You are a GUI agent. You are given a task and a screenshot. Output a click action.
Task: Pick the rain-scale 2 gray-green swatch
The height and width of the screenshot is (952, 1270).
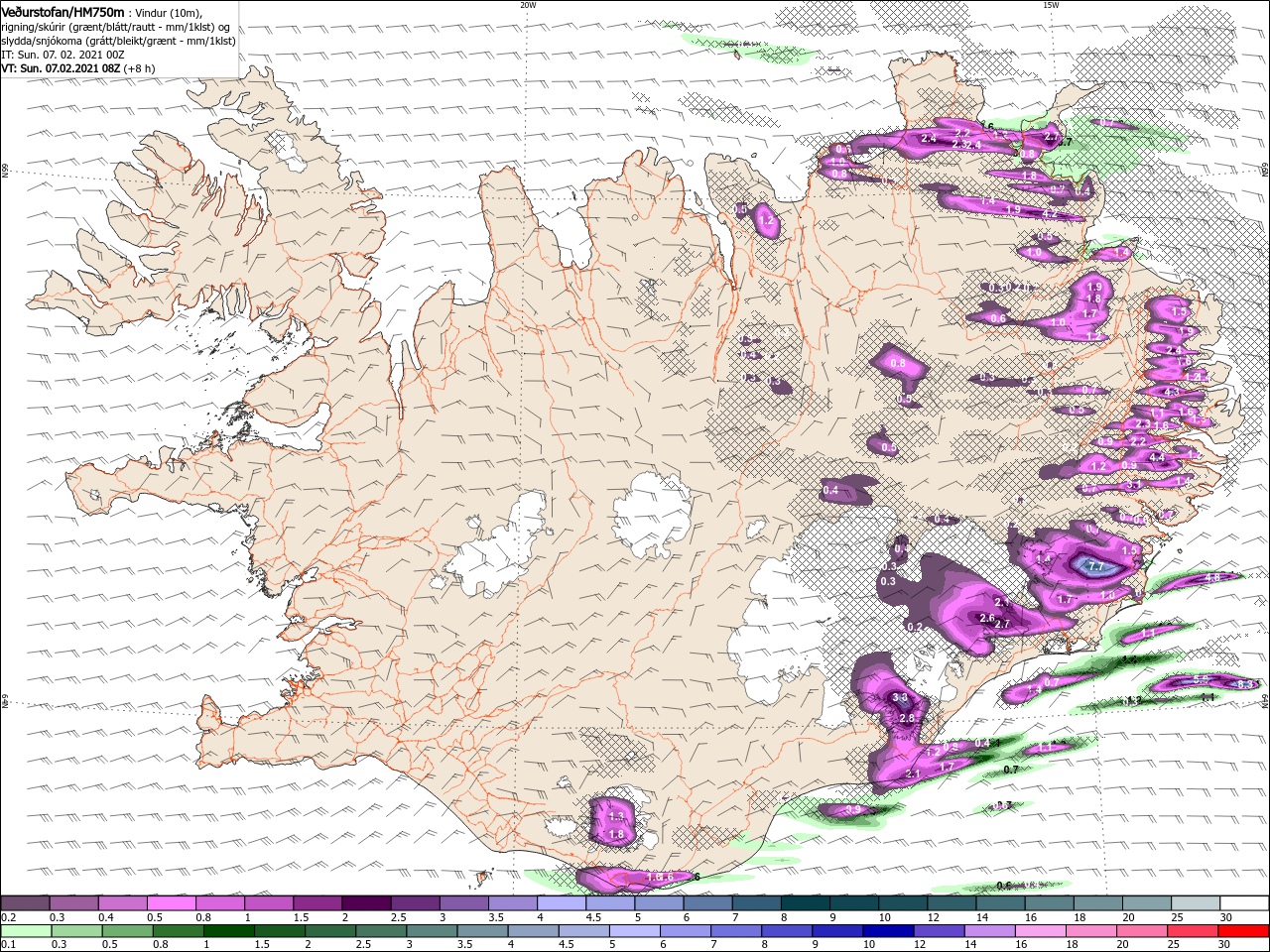point(330,930)
